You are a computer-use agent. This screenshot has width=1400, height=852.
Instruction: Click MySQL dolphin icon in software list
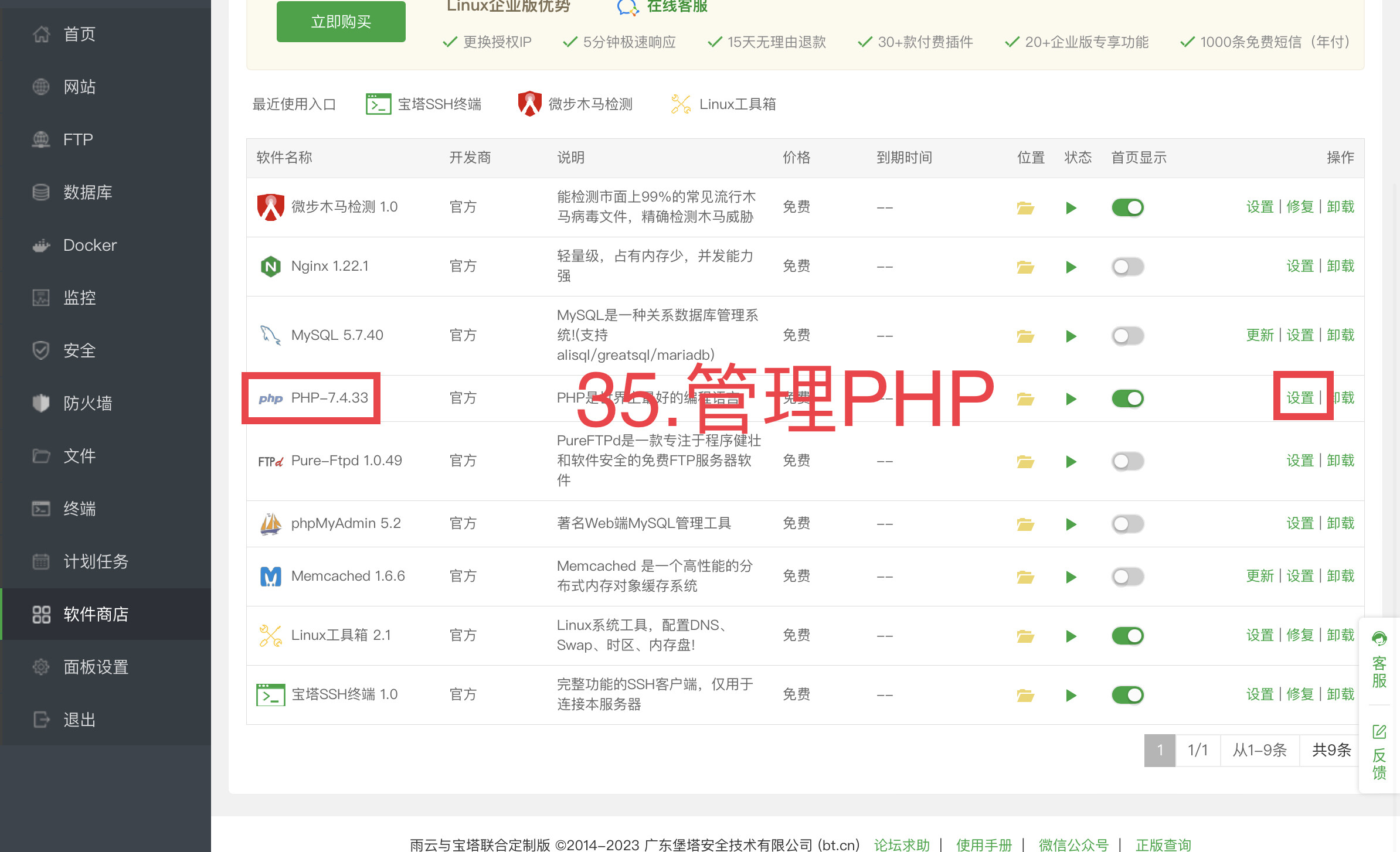click(270, 335)
